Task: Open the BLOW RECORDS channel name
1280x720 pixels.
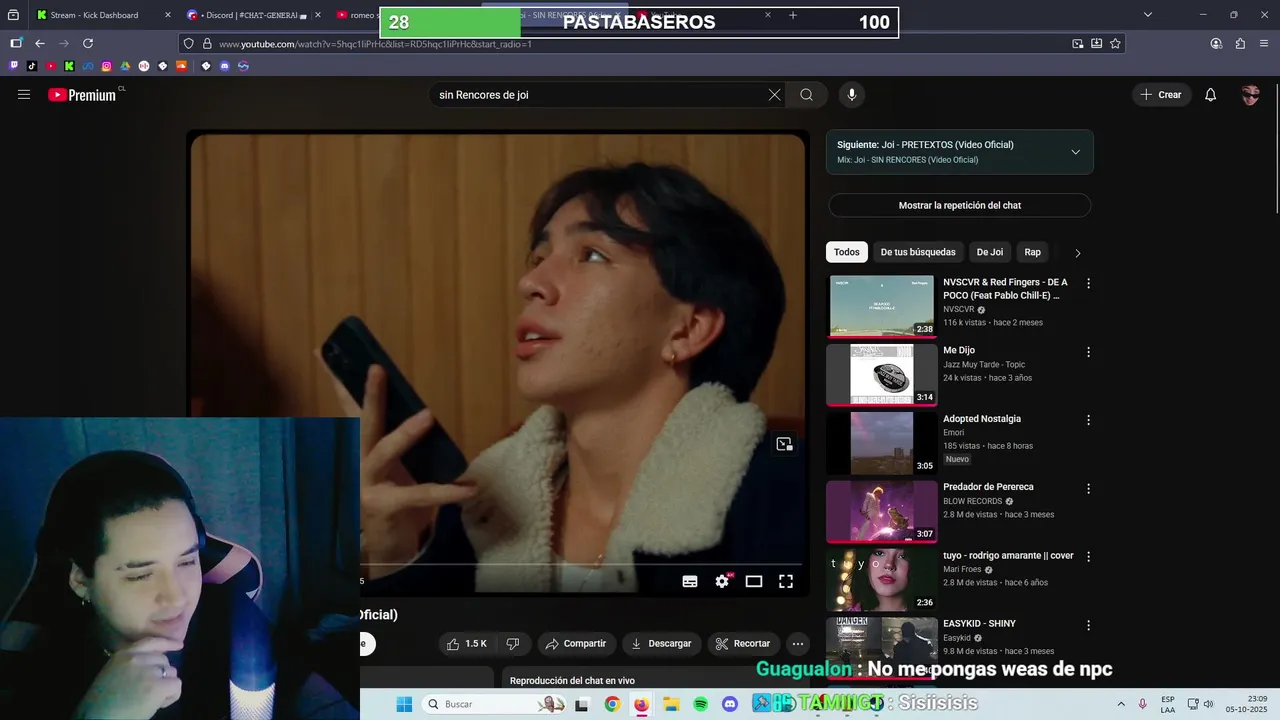Action: click(x=972, y=501)
